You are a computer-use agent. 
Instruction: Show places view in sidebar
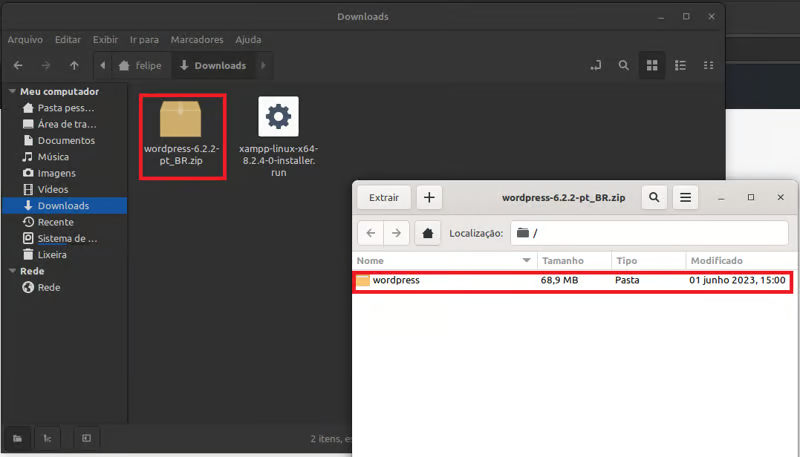coord(17,438)
